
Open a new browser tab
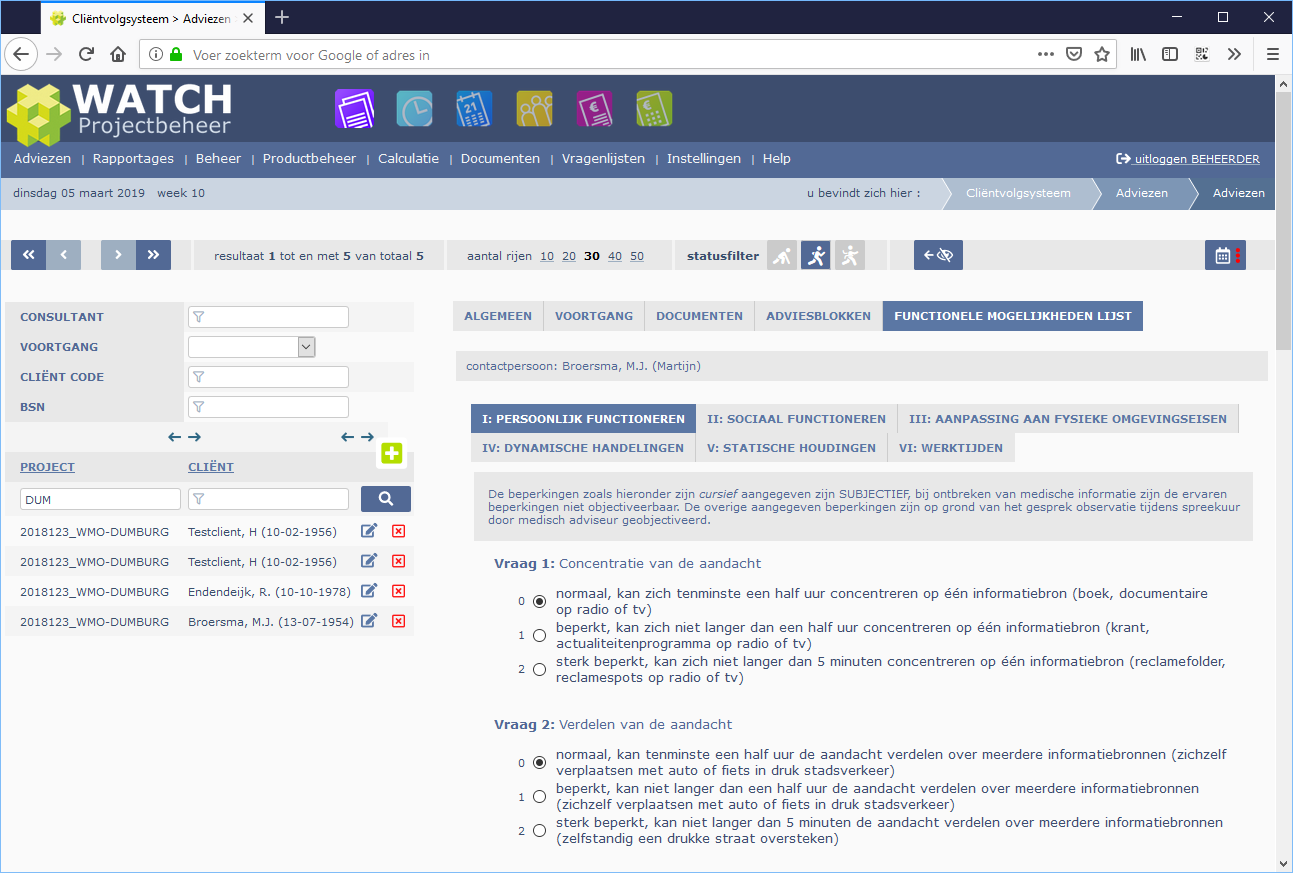282,17
